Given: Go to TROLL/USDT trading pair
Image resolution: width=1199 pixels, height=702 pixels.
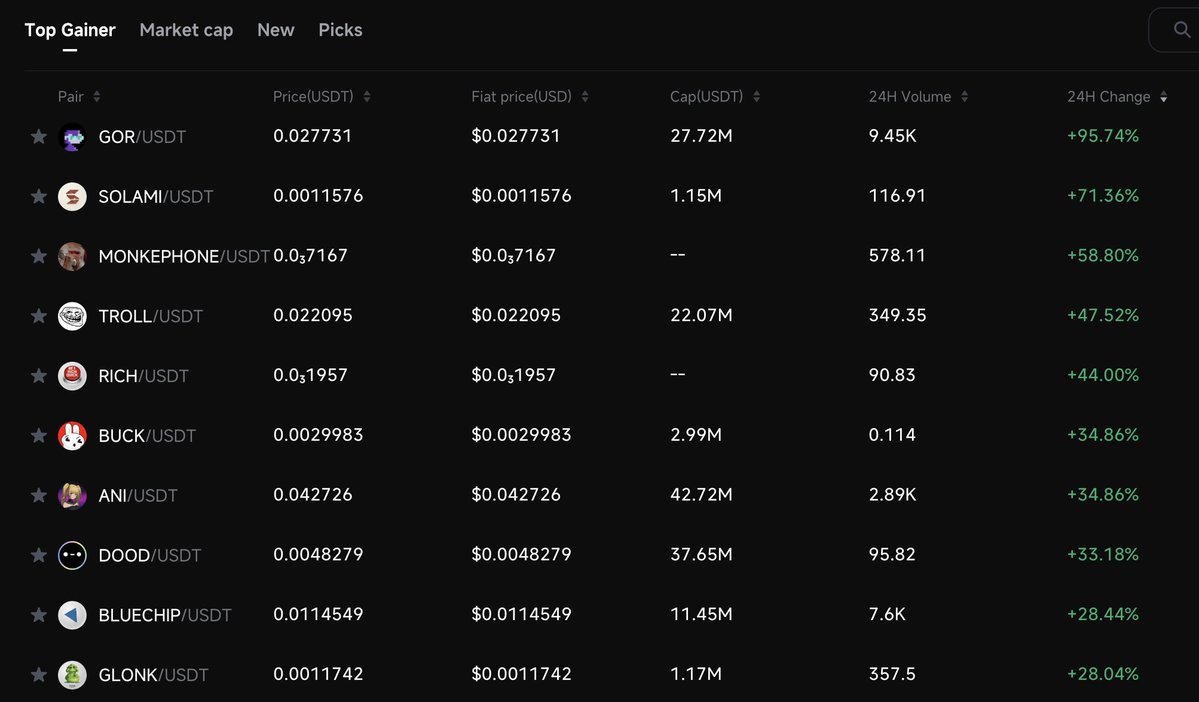Looking at the screenshot, I should click(151, 316).
